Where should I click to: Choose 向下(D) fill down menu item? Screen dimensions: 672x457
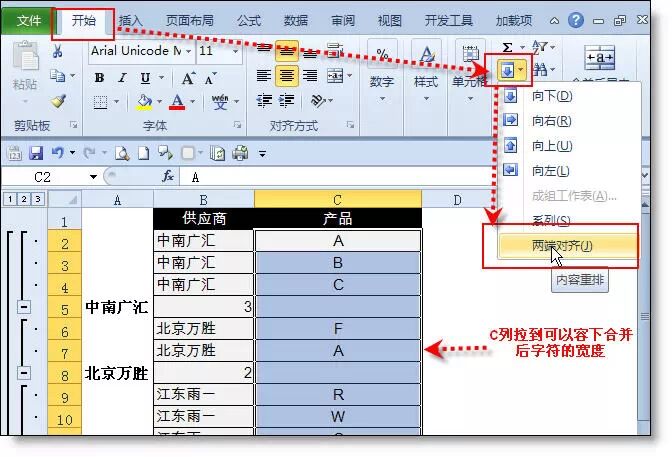pyautogui.click(x=568, y=96)
